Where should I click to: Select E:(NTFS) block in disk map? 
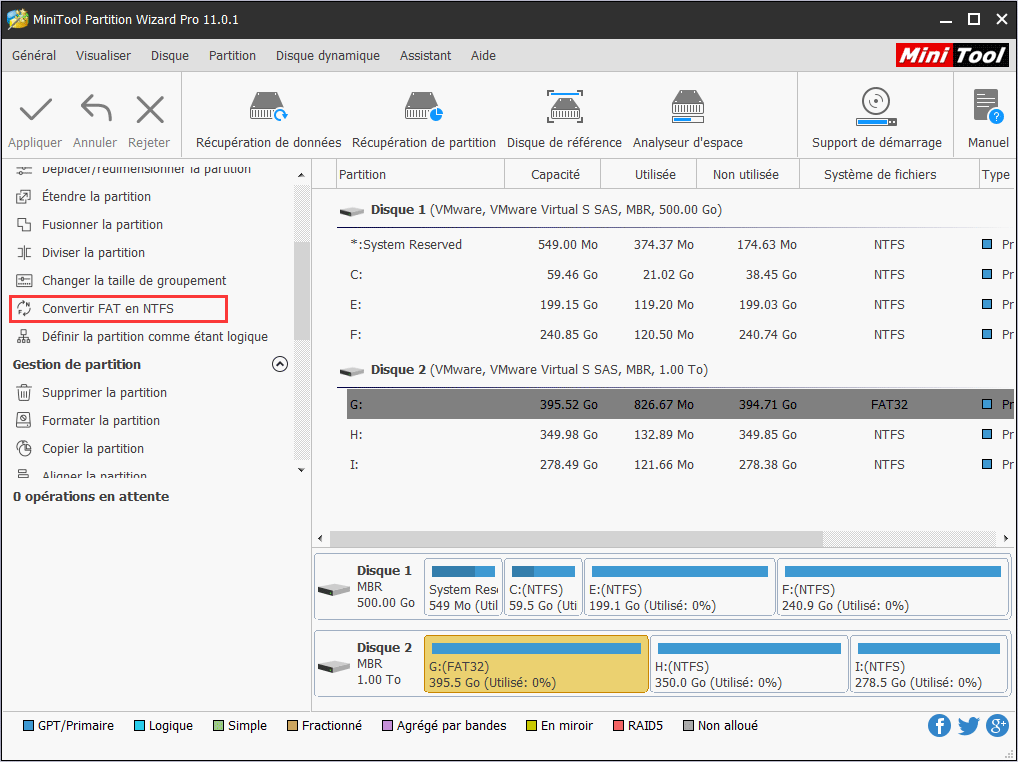680,587
